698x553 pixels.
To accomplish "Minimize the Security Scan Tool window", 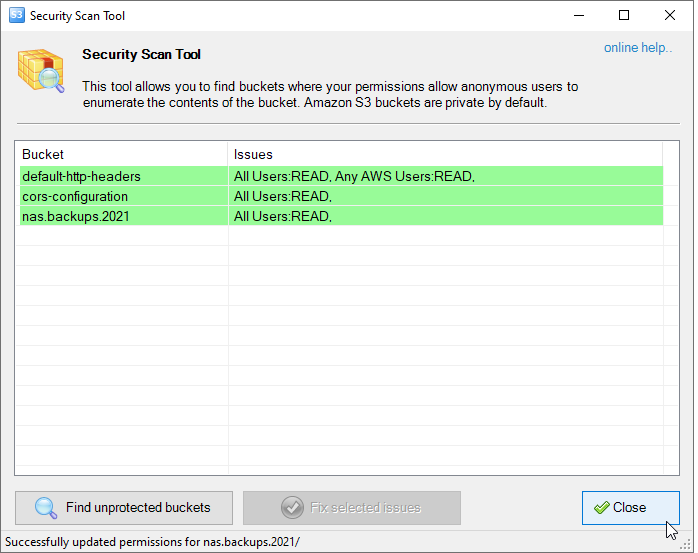I will 579,16.
